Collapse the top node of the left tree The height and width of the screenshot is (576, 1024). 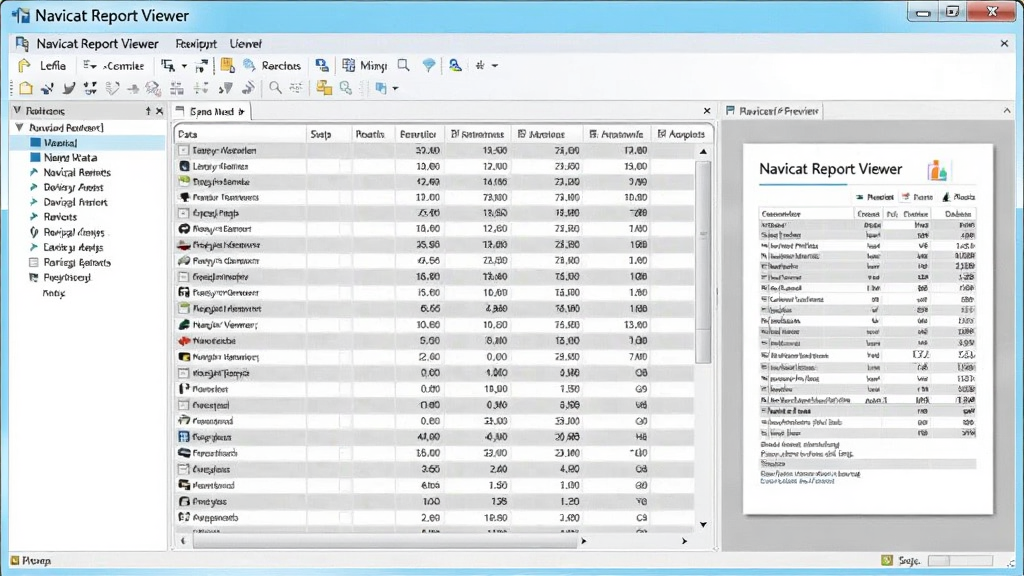[x=20, y=127]
